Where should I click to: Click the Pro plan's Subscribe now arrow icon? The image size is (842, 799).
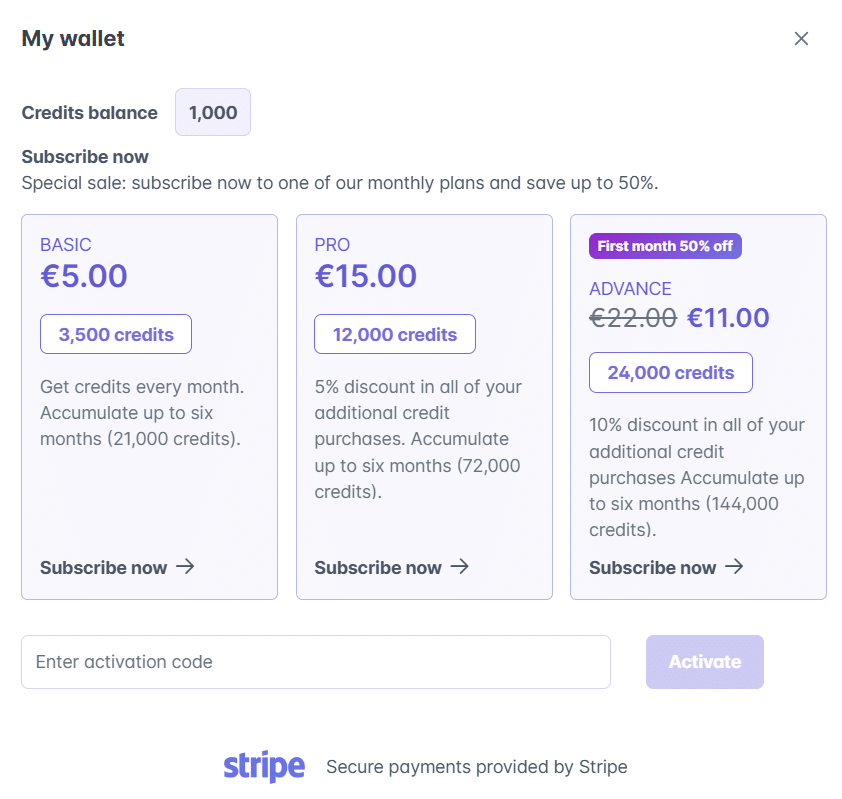[461, 567]
